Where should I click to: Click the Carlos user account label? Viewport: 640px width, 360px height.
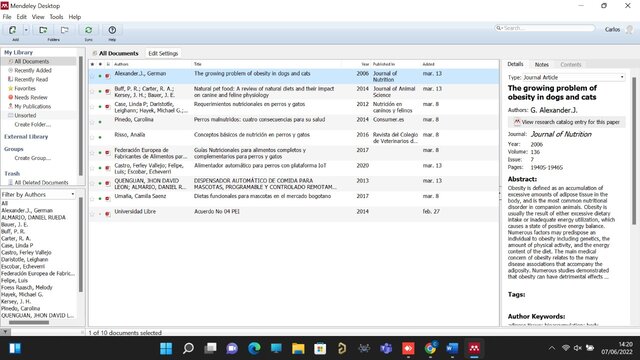click(612, 29)
